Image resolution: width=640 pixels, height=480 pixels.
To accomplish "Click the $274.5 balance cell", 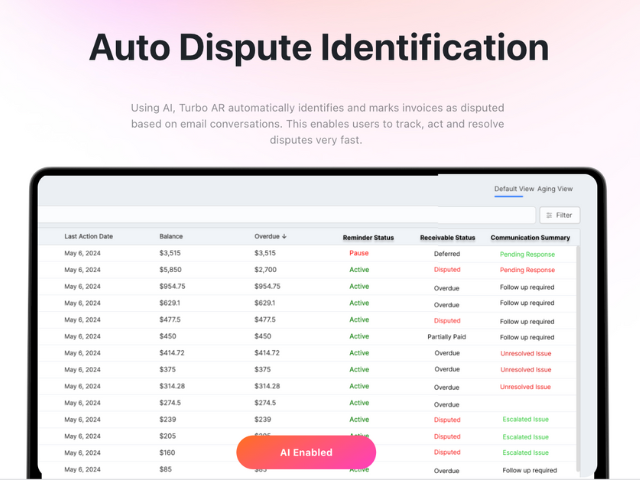I will pyautogui.click(x=170, y=402).
